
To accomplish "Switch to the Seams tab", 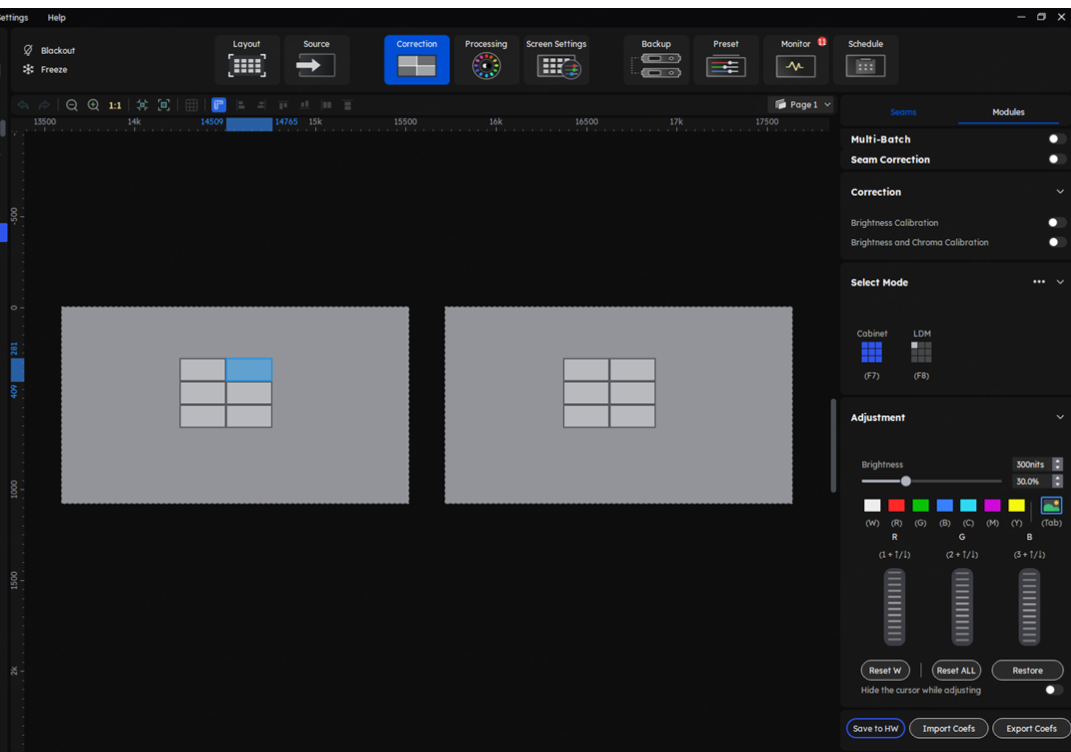I will [903, 112].
